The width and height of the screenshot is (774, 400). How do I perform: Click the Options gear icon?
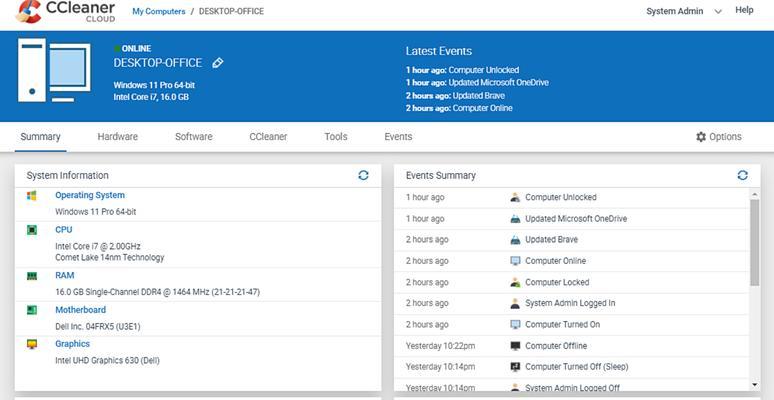pos(700,137)
